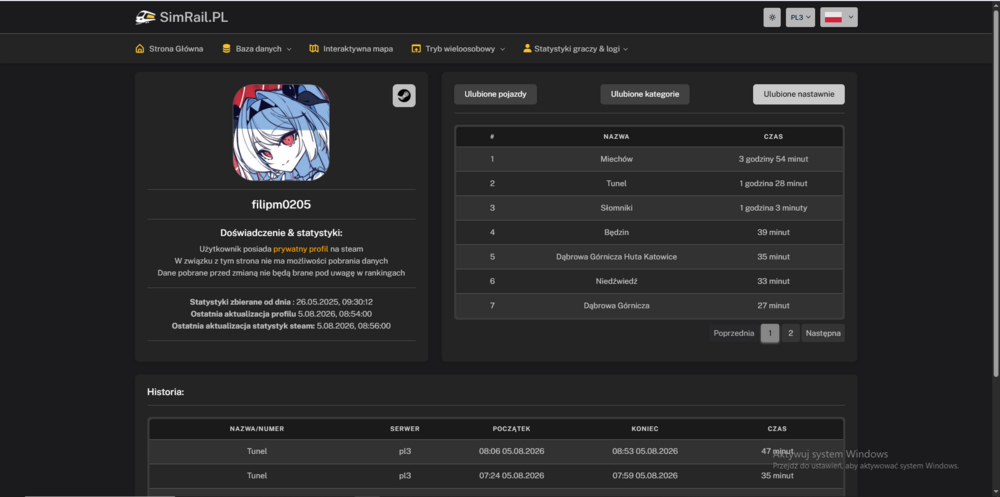Click the user icon beside Statystyki graczy

pos(527,48)
